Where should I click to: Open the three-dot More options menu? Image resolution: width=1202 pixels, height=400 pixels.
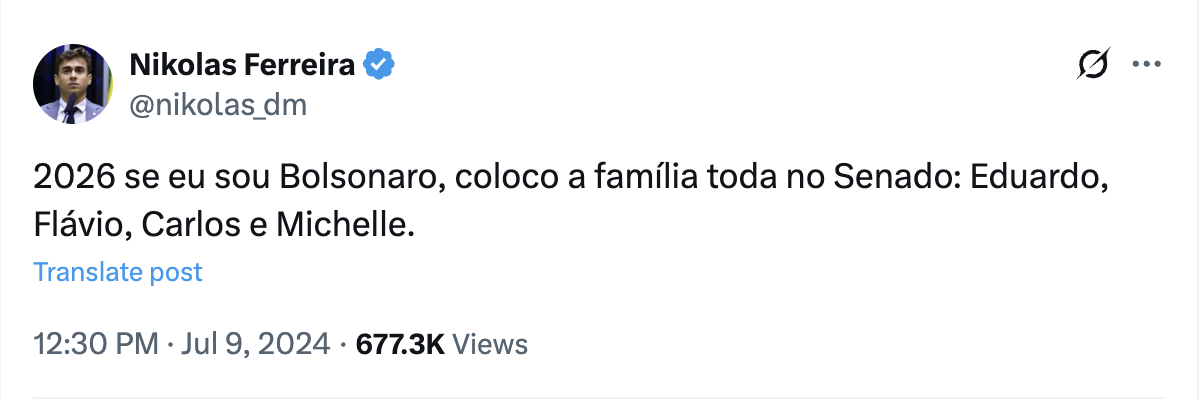point(1145,65)
